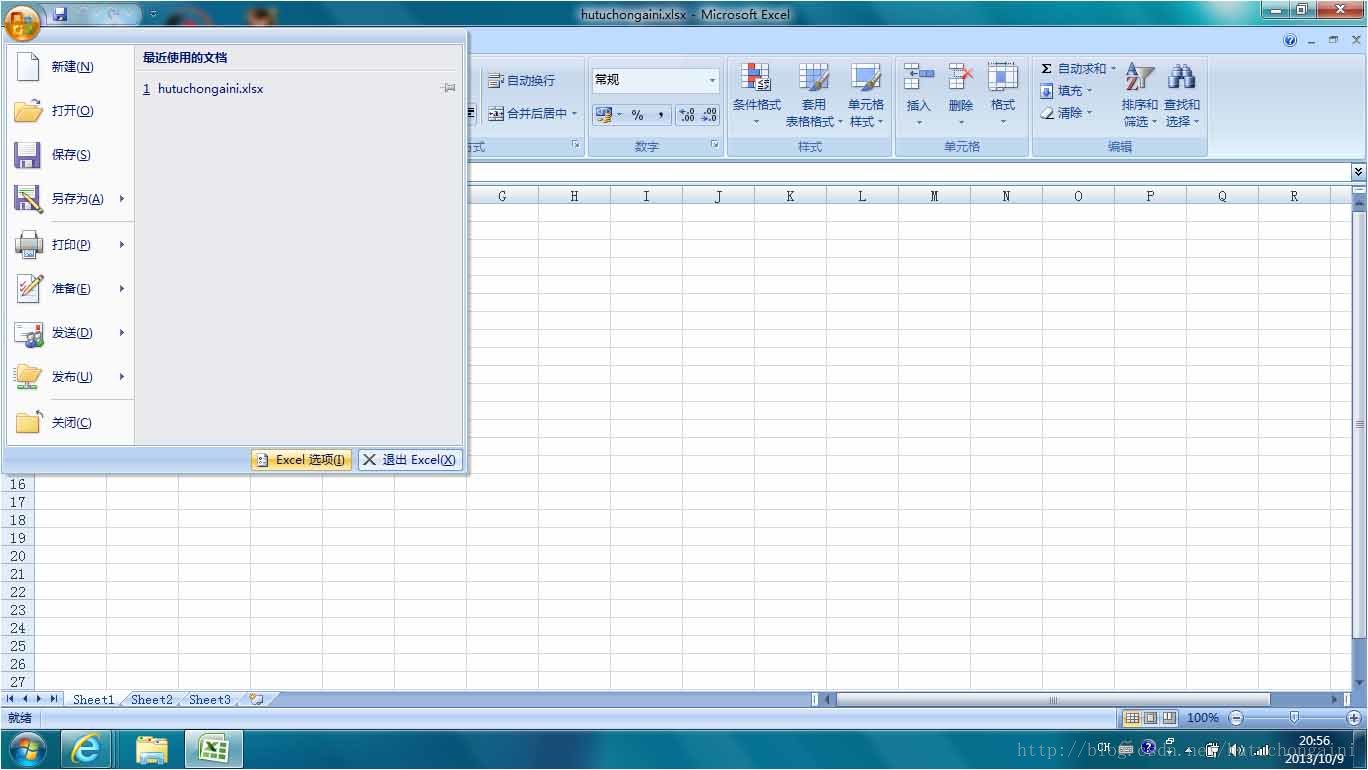1368x770 pixels.
Task: Click the Print (打印) printer icon
Action: click(x=28, y=244)
